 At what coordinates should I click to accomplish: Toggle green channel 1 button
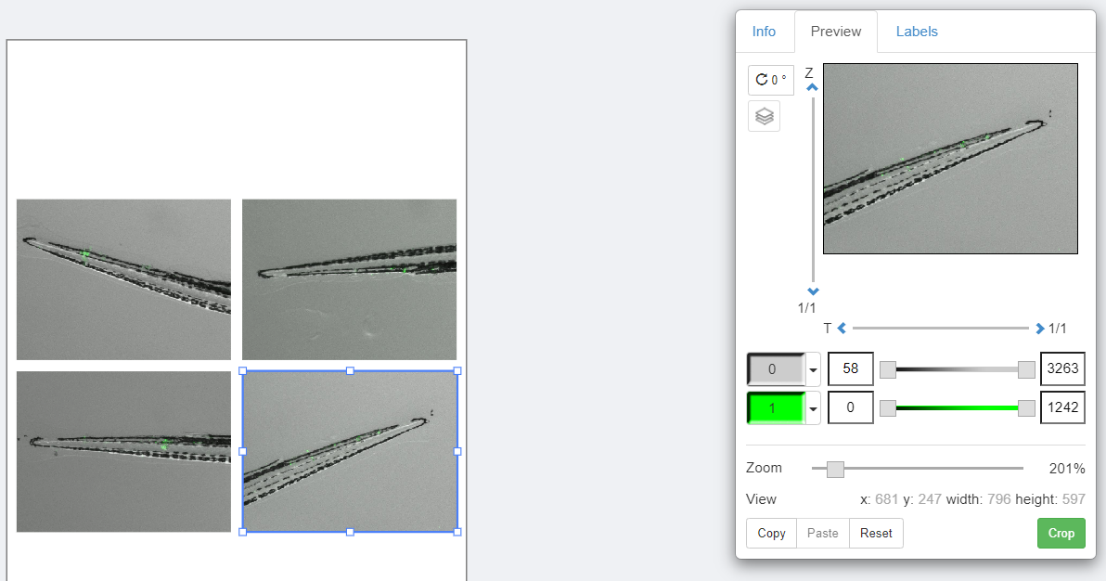click(x=774, y=408)
